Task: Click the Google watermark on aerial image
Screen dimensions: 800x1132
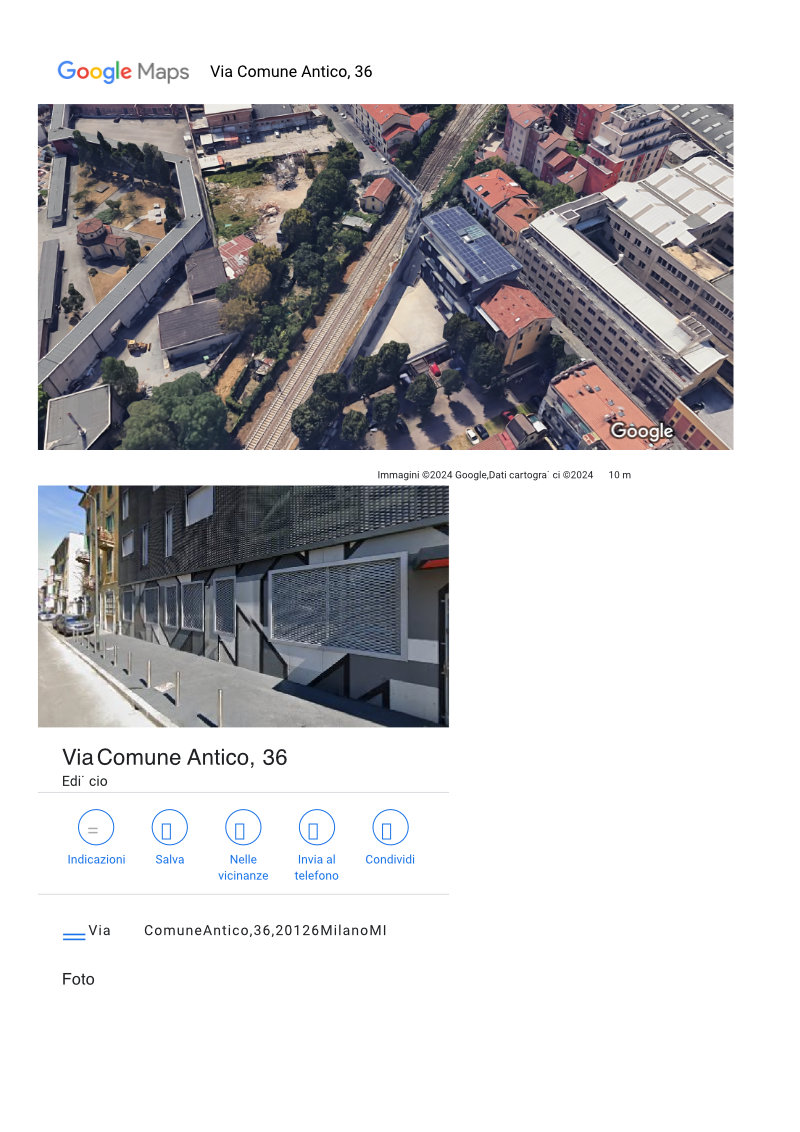Action: [642, 431]
